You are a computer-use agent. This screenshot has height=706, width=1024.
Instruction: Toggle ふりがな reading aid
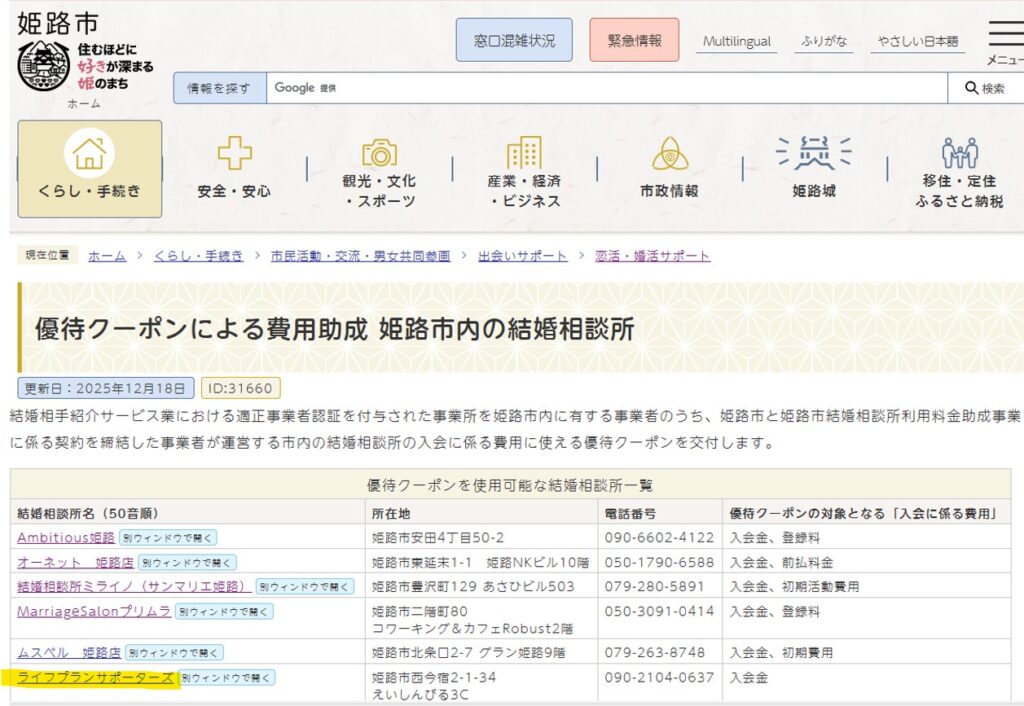click(x=824, y=42)
